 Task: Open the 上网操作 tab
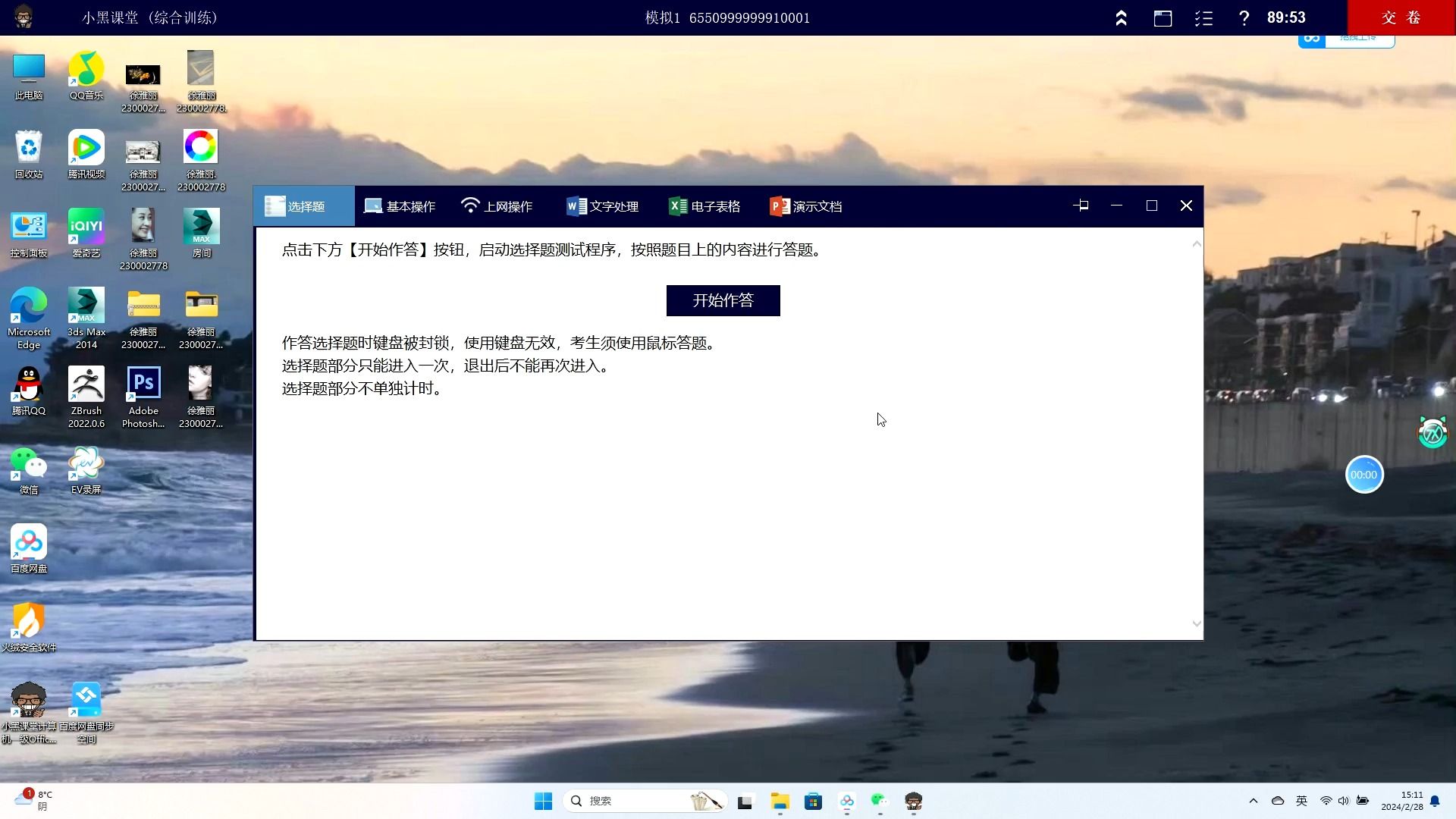click(x=497, y=206)
